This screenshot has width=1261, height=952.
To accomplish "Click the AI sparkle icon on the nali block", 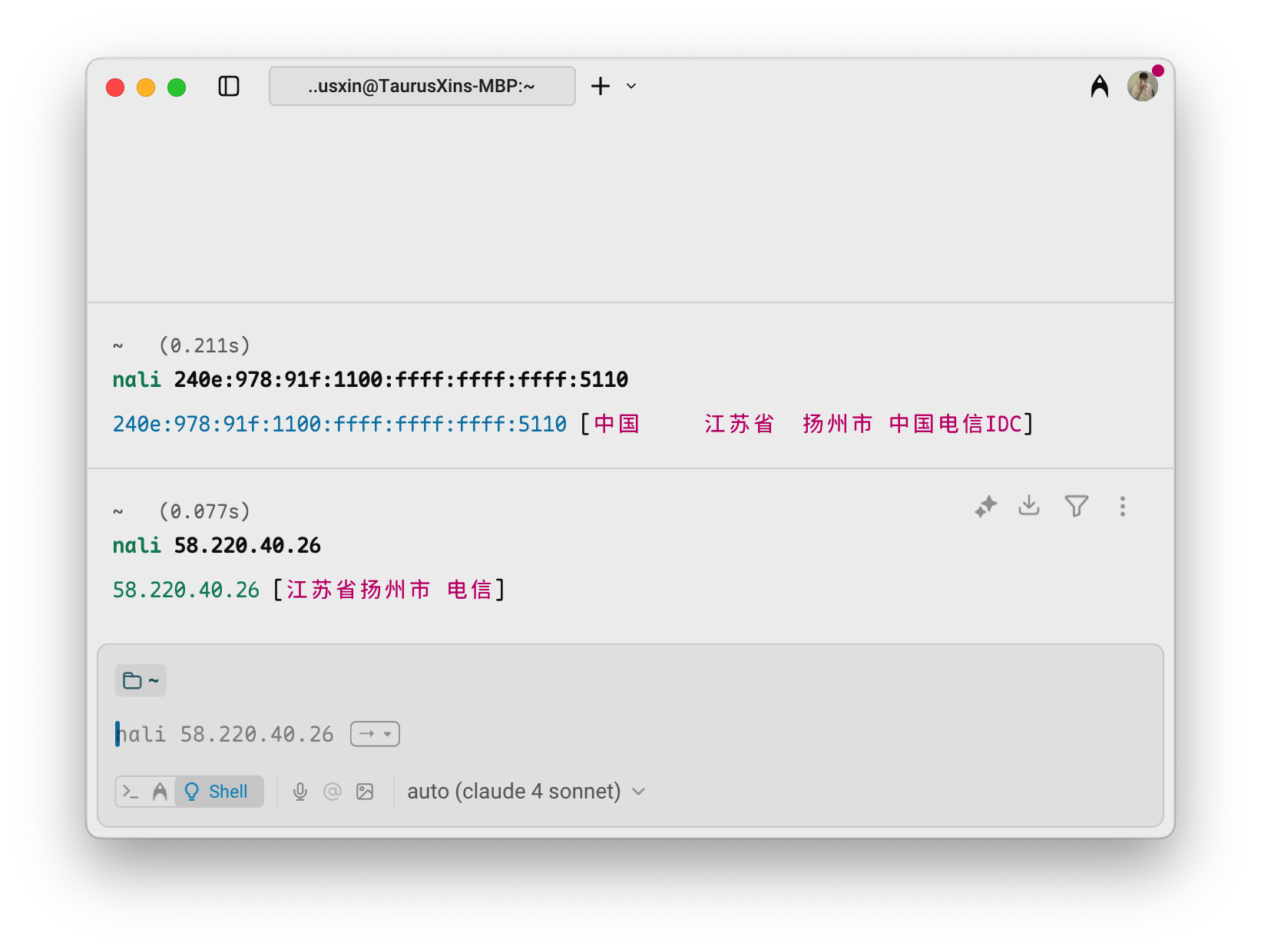I will (985, 507).
